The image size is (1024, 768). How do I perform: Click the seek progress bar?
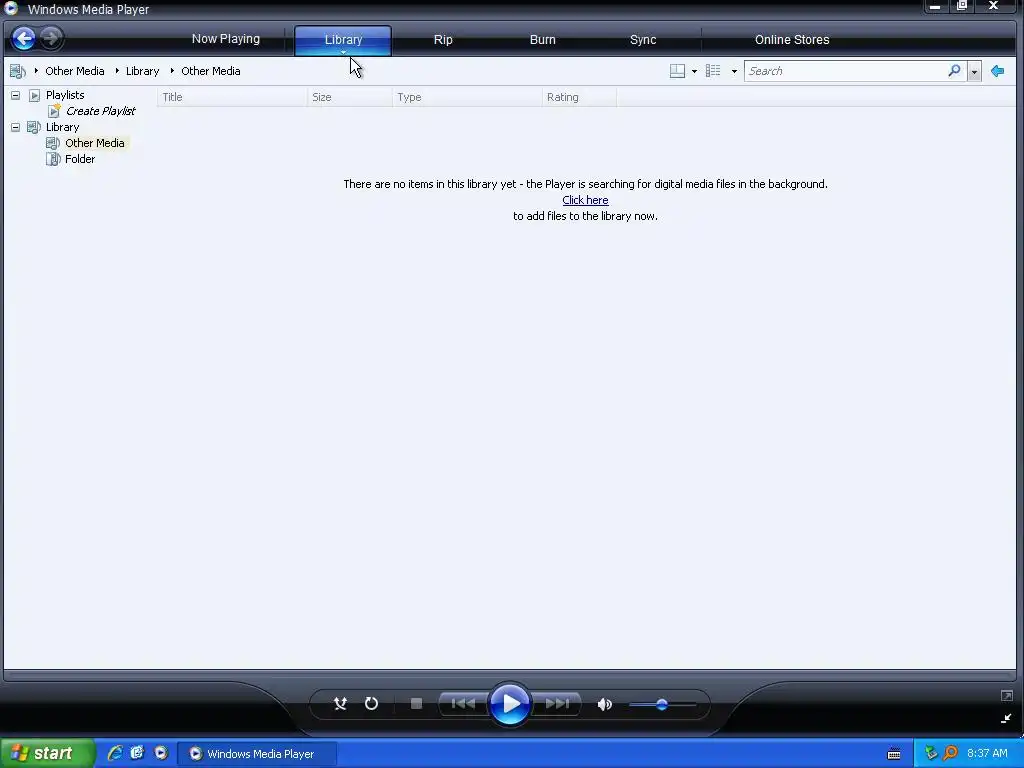[x=510, y=675]
